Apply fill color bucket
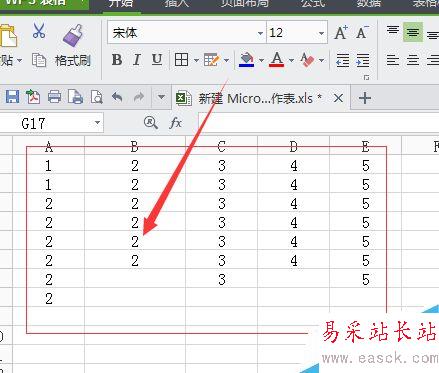 coord(247,60)
